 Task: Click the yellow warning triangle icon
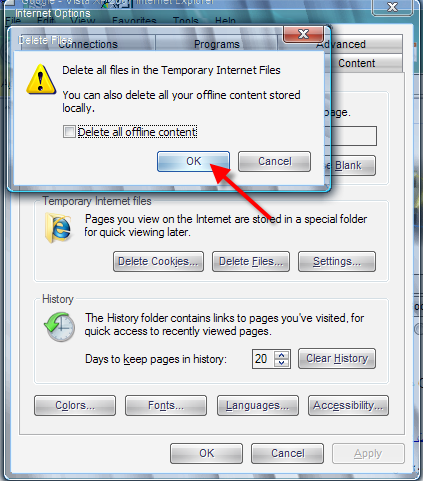point(41,79)
